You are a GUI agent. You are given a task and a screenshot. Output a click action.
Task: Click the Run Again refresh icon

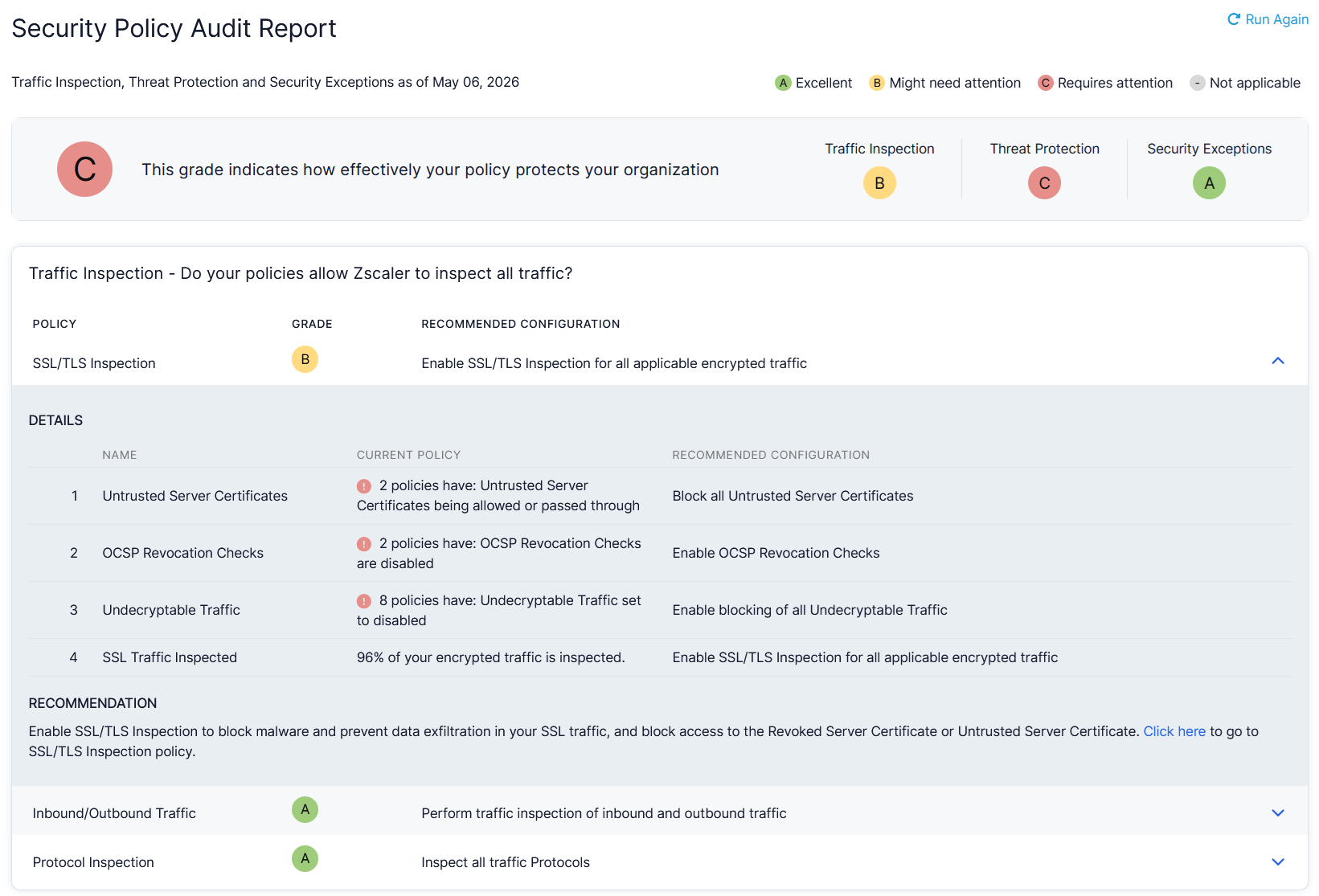click(1234, 19)
